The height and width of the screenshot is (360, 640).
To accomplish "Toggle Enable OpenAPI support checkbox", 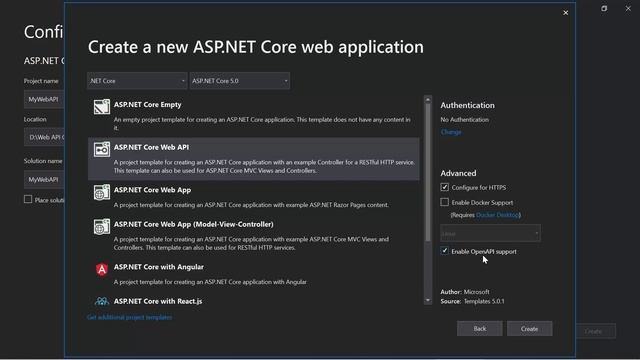I will click(x=444, y=251).
